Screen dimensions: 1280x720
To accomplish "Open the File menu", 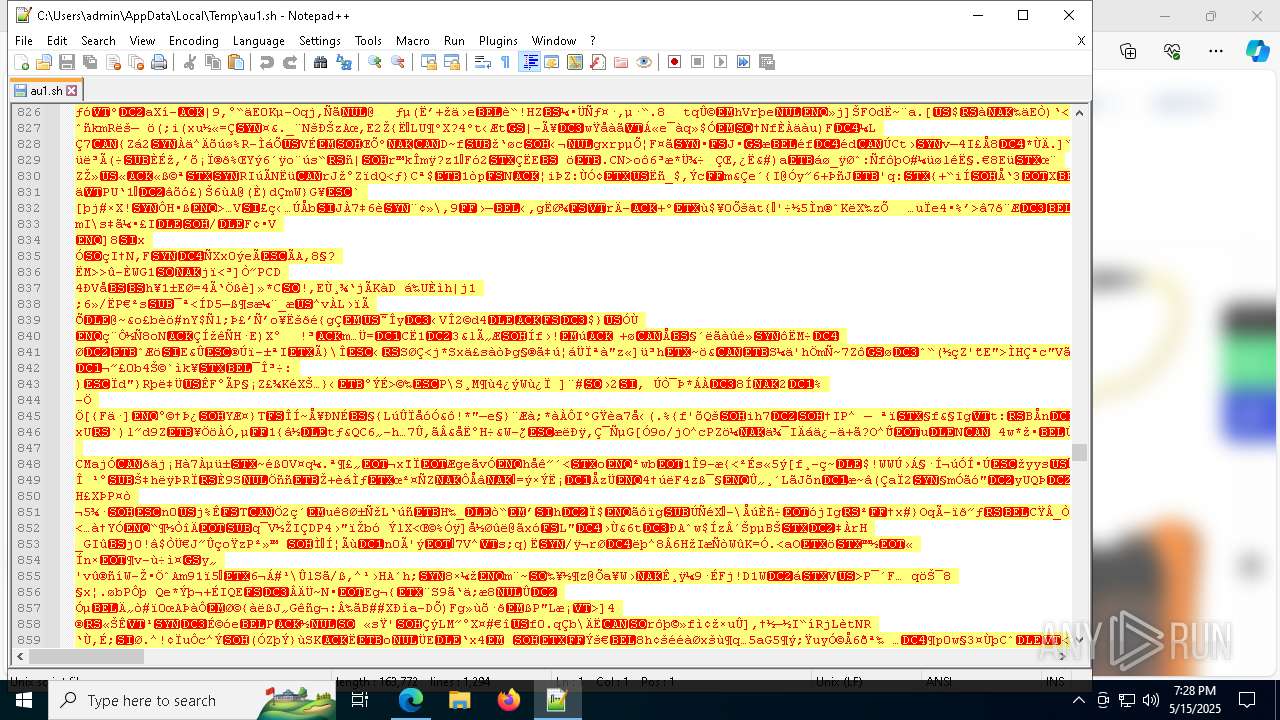I will point(24,41).
